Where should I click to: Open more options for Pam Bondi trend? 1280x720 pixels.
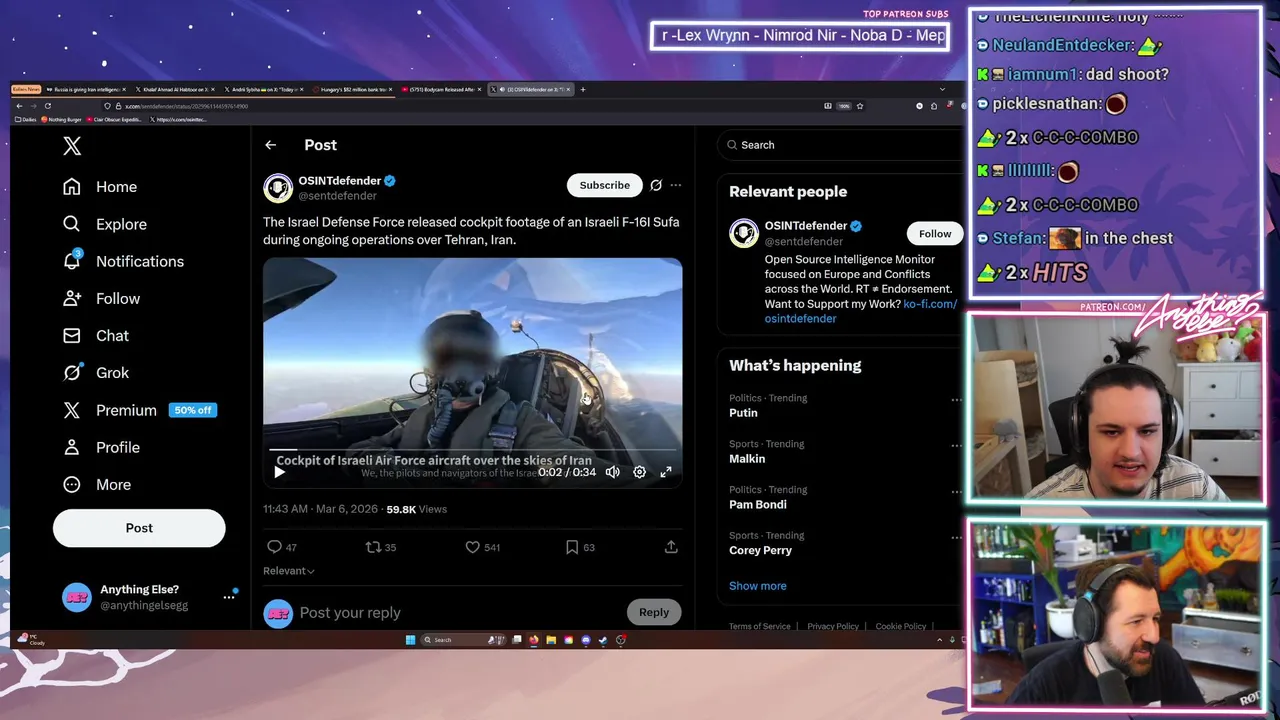[956, 492]
